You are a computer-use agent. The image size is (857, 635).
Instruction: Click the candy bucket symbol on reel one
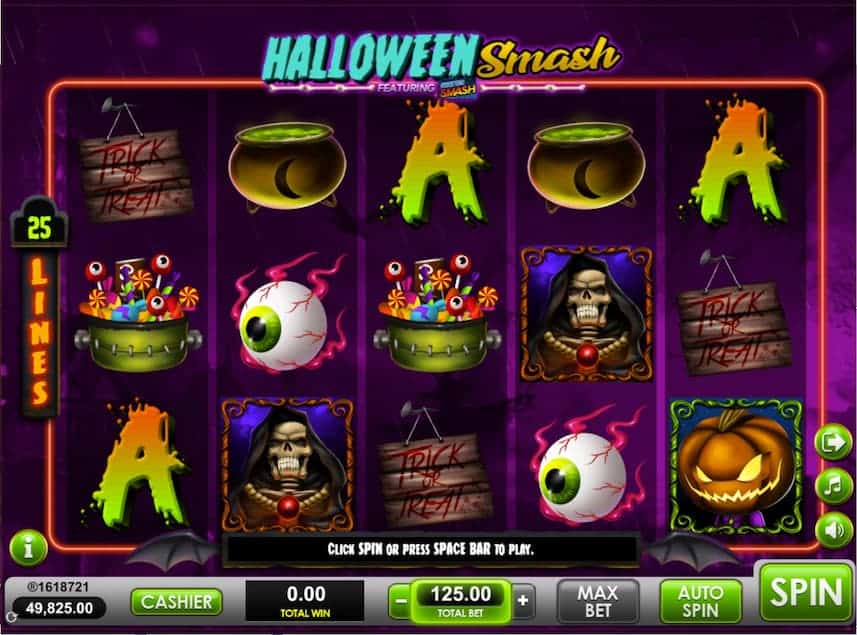(138, 313)
